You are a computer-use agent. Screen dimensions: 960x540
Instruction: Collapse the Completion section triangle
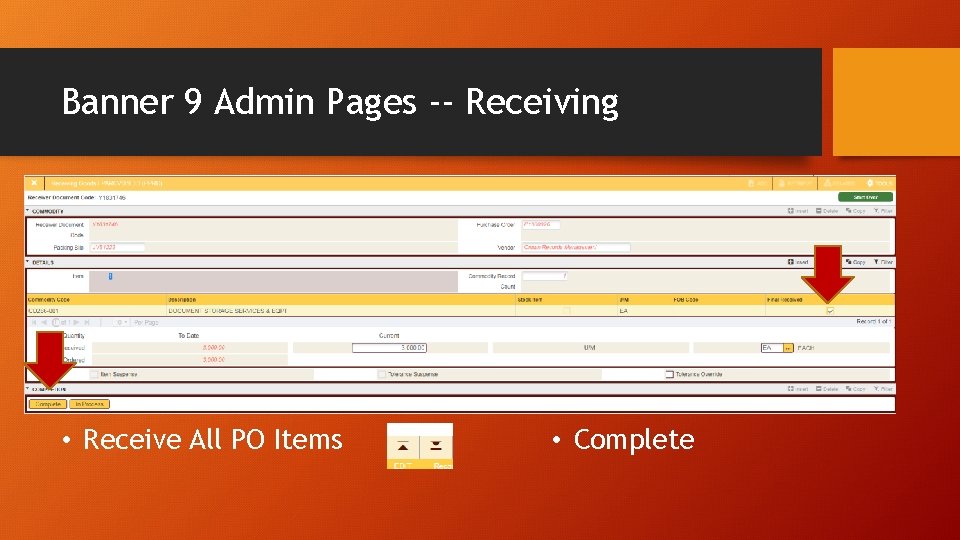28,388
